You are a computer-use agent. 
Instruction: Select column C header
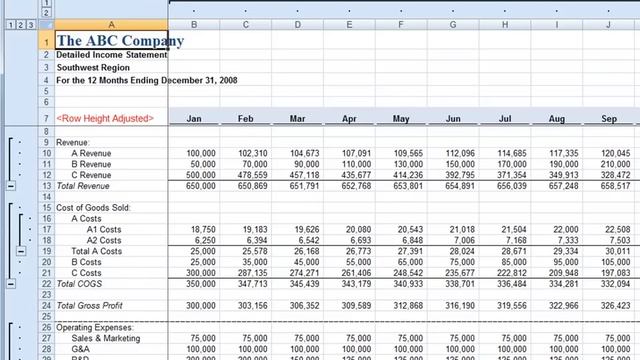[x=246, y=25]
